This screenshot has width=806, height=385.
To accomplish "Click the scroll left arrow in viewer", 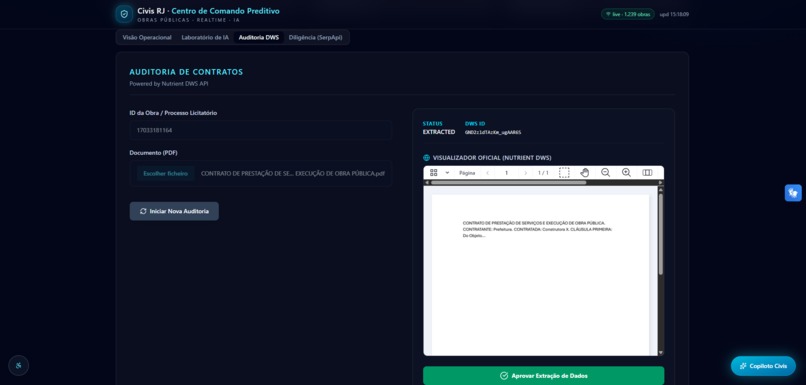I will pos(426,182).
